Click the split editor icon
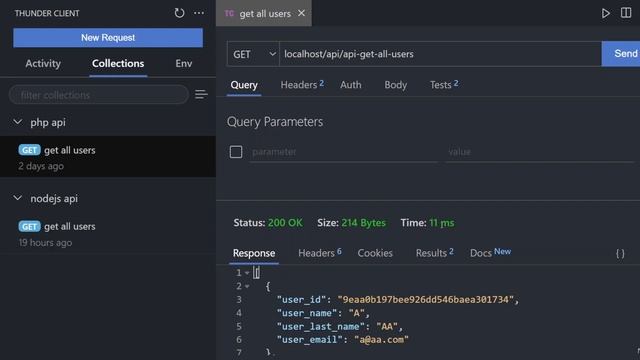Image resolution: width=640 pixels, height=360 pixels. tap(626, 13)
